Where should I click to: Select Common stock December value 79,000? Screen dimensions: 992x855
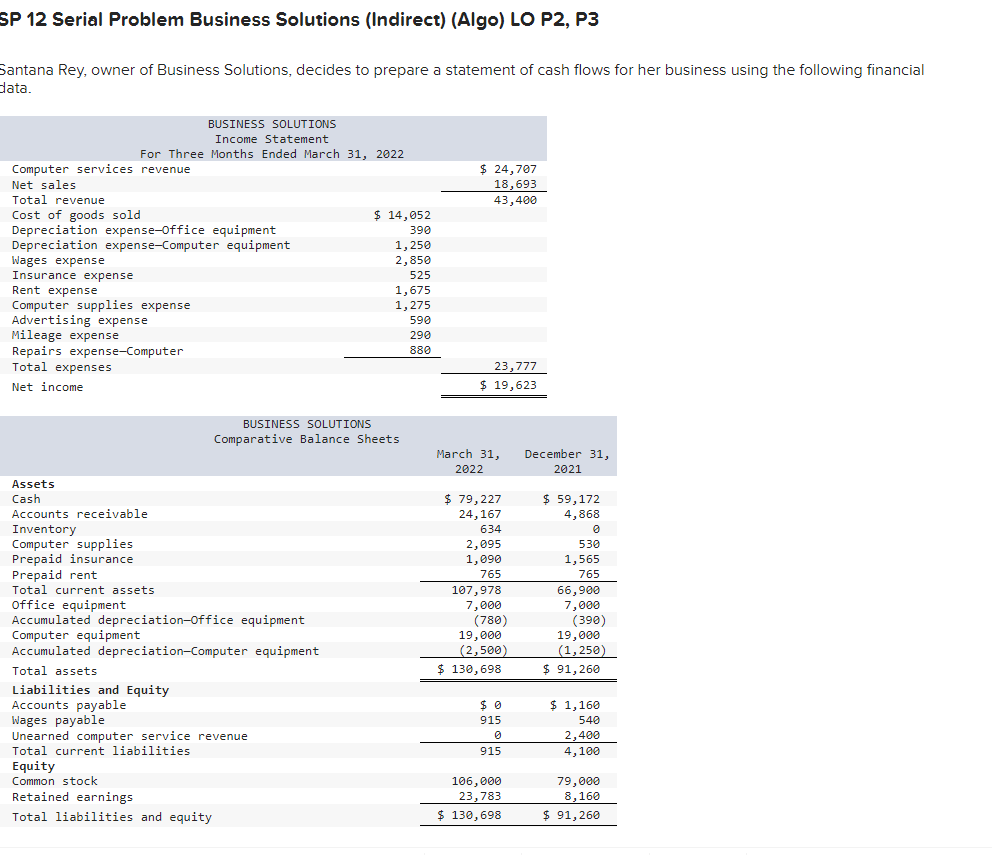(x=578, y=782)
